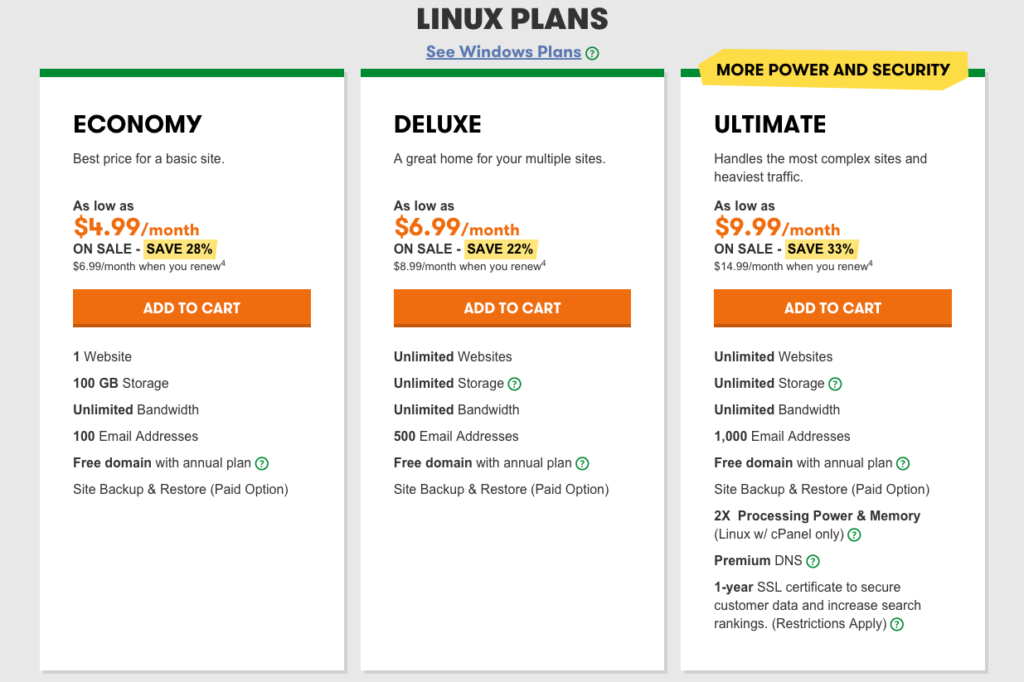Click help icon next to See Windows Plans
Viewport: 1024px width, 682px height.
click(592, 53)
